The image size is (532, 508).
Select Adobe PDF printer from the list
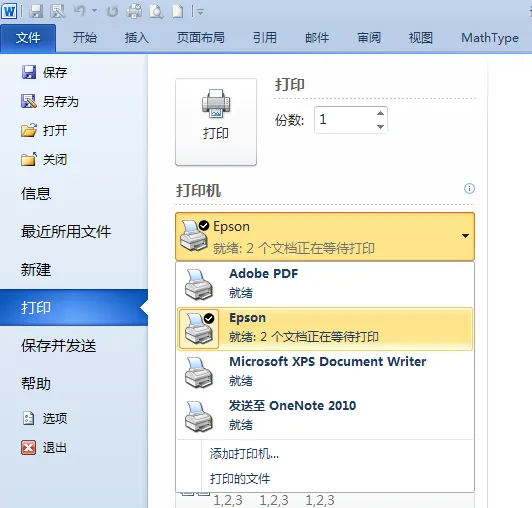[x=325, y=284]
